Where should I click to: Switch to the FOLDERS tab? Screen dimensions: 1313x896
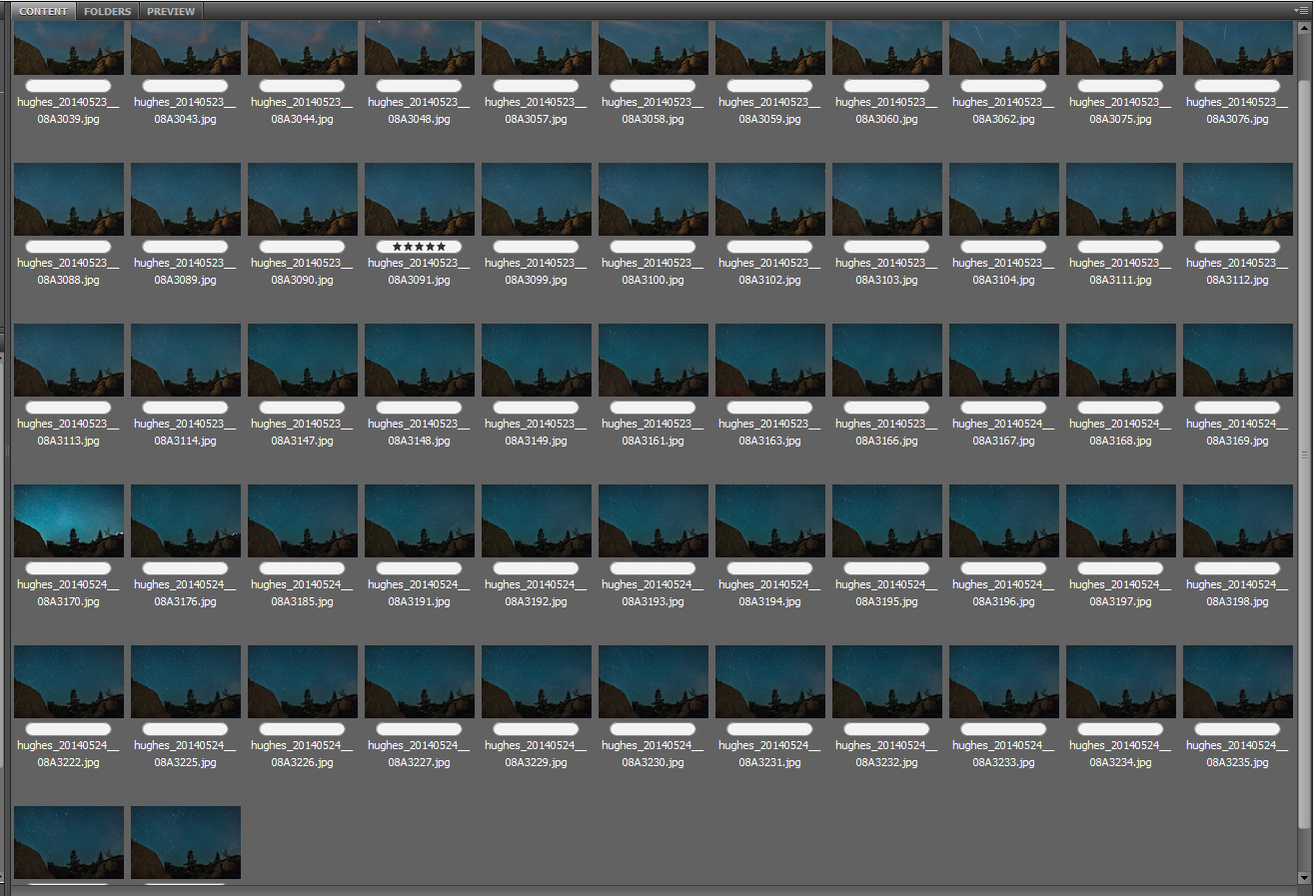tap(107, 11)
